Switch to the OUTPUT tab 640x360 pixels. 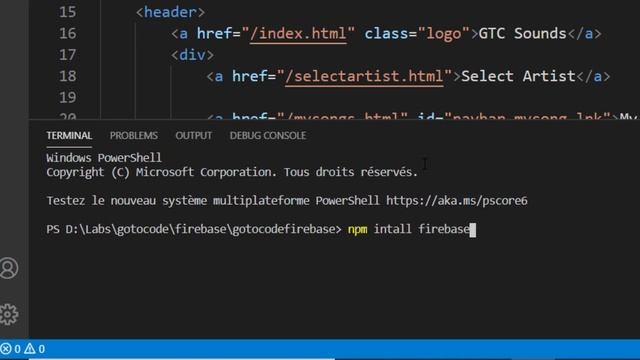(x=193, y=136)
